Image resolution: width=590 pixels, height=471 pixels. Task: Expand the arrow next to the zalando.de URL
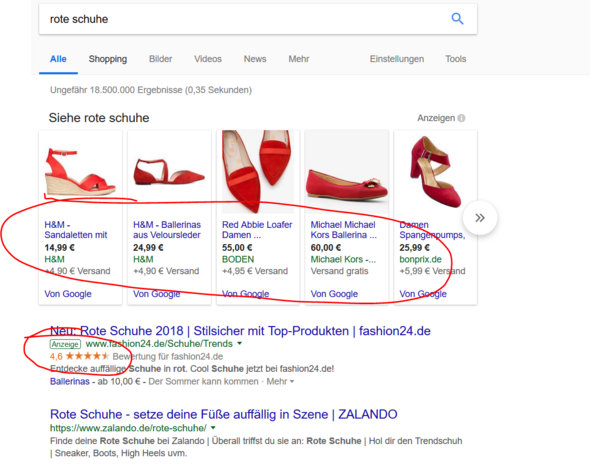213,428
